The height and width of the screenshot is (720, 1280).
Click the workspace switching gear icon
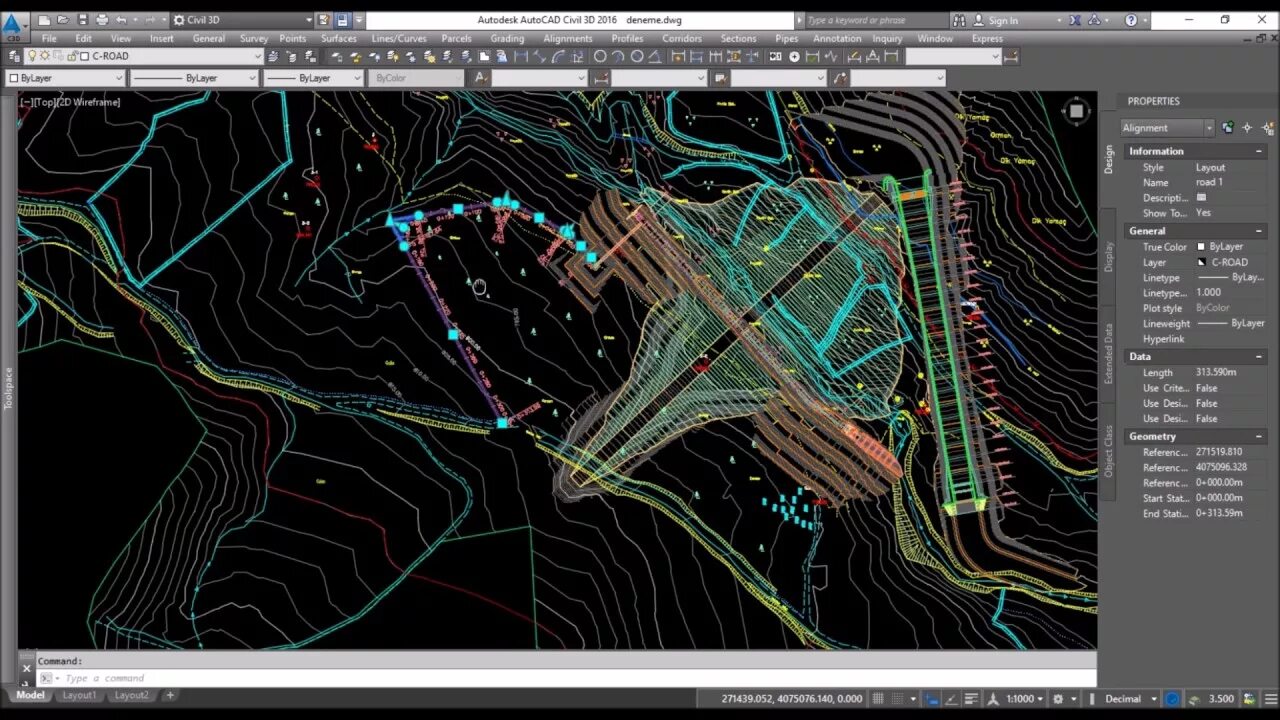point(1058,699)
